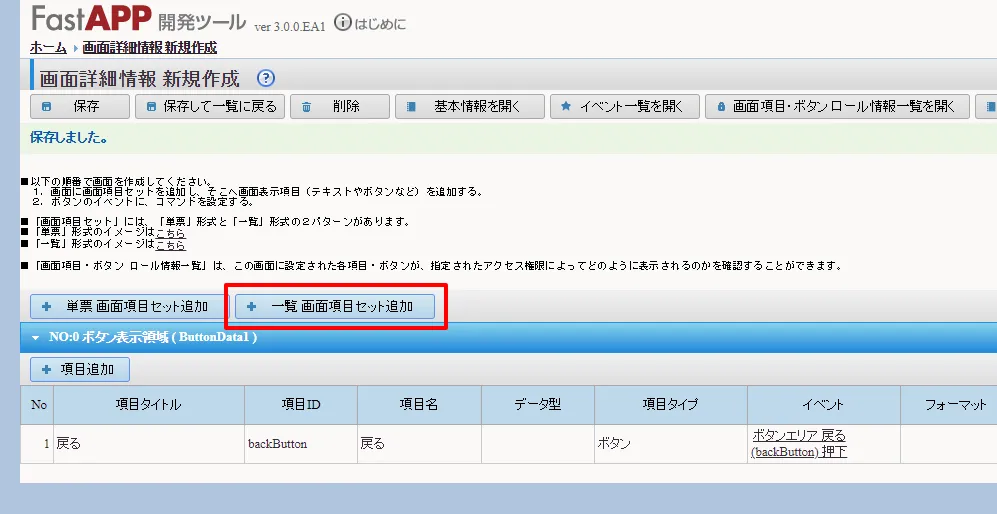Click the plus icon on 一覧 画面項目セット追加
The width and height of the screenshot is (997, 514).
coord(251,307)
